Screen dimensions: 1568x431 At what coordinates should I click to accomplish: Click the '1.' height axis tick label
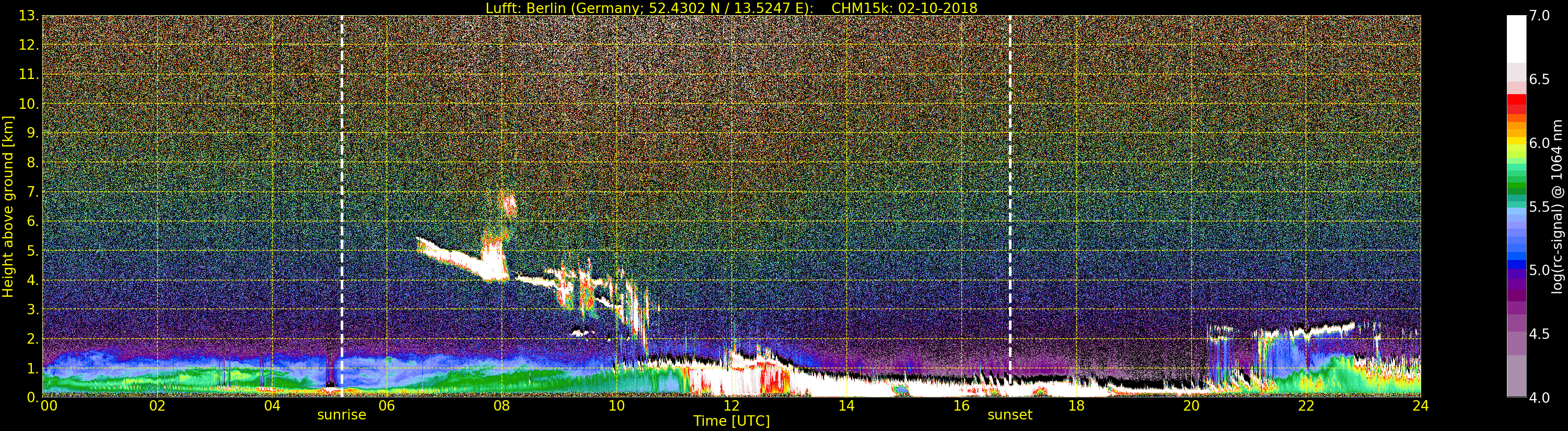pyautogui.click(x=33, y=368)
